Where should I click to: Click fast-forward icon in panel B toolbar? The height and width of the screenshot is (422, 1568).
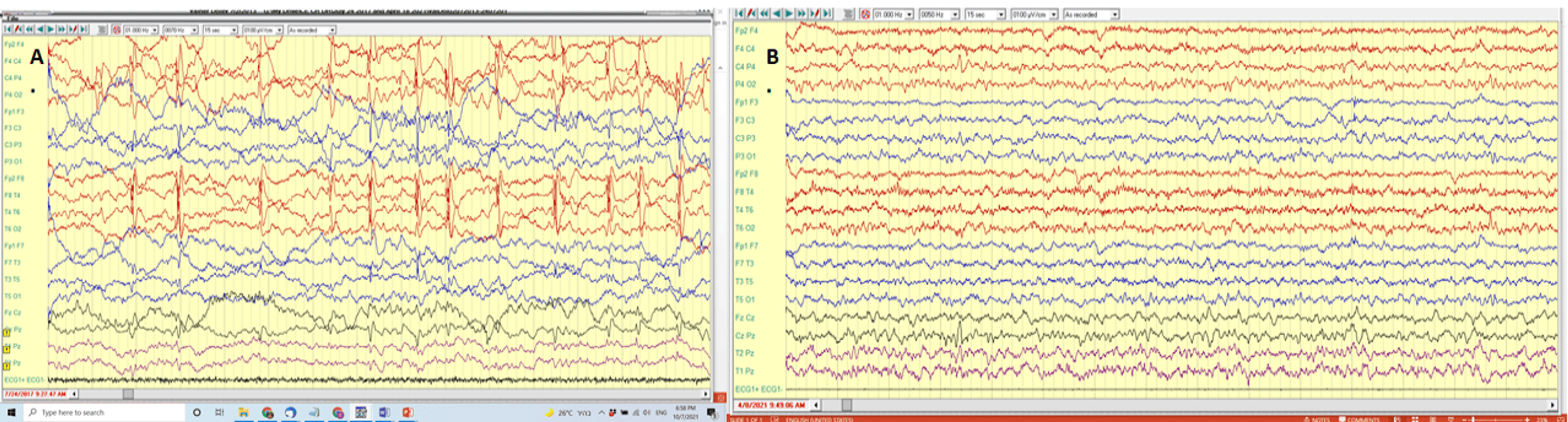tap(801, 14)
